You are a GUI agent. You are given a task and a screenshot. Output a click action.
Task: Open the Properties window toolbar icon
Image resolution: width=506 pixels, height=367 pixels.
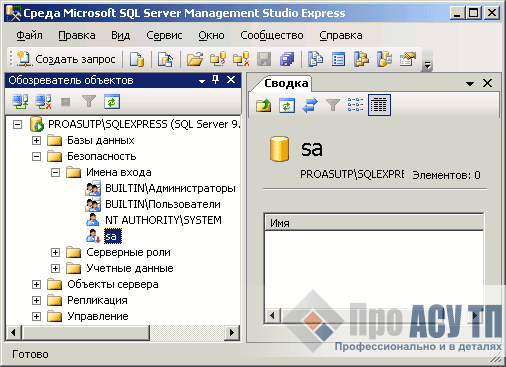pyautogui.click(x=408, y=59)
